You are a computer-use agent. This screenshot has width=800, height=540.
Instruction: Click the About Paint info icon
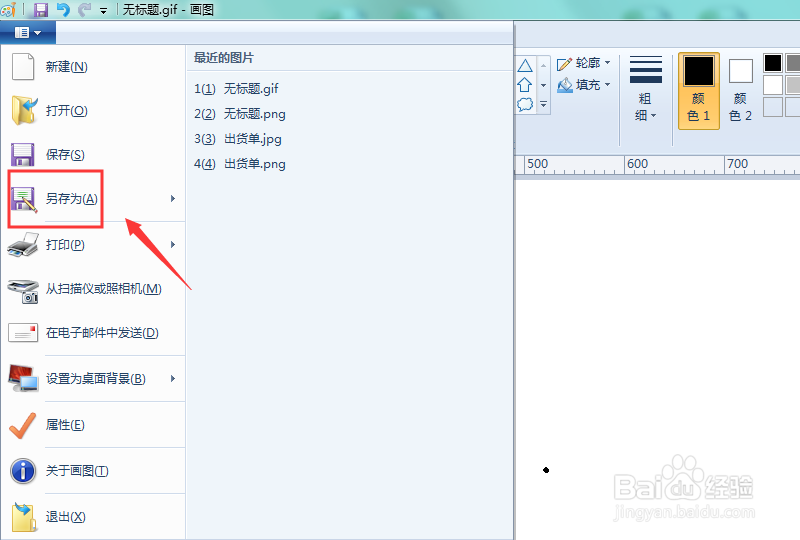23,471
